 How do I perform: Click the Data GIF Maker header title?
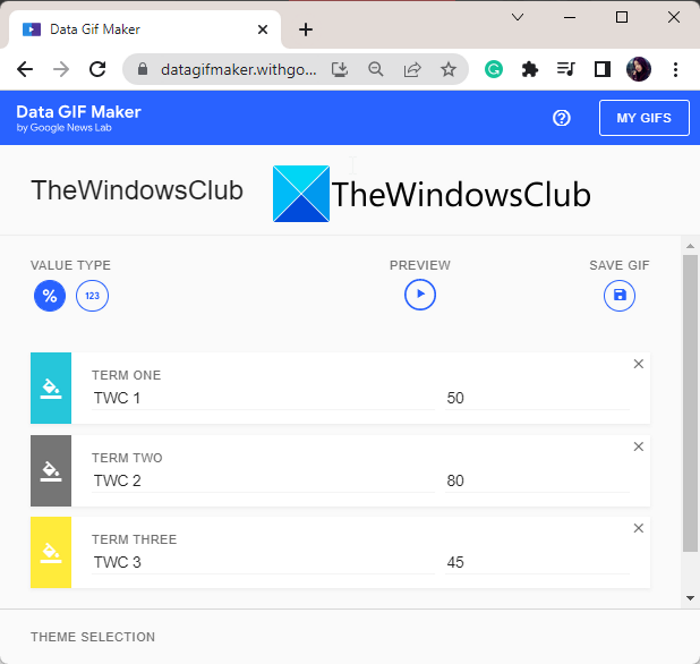79,112
